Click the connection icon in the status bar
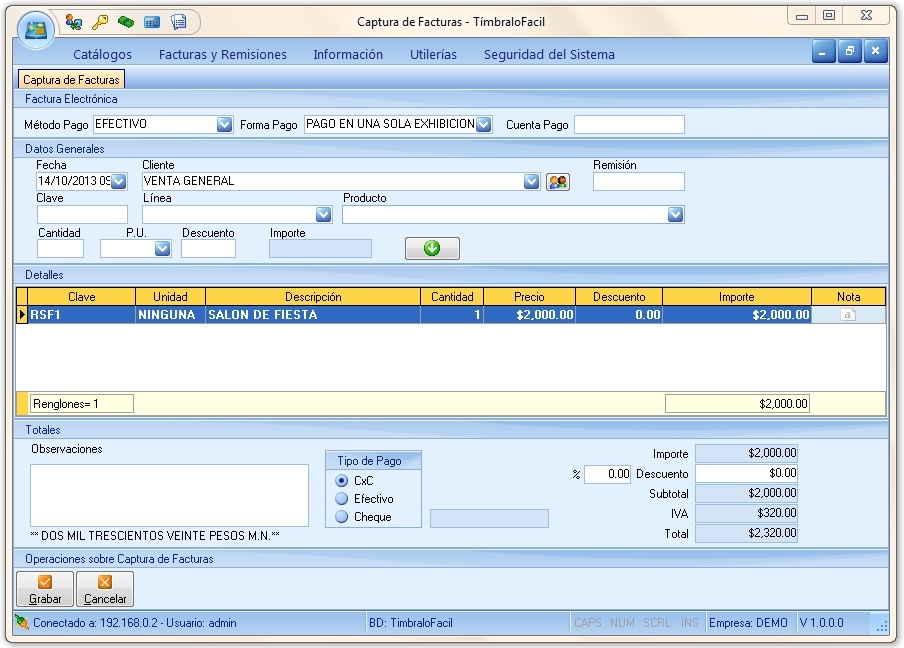 [x=22, y=623]
